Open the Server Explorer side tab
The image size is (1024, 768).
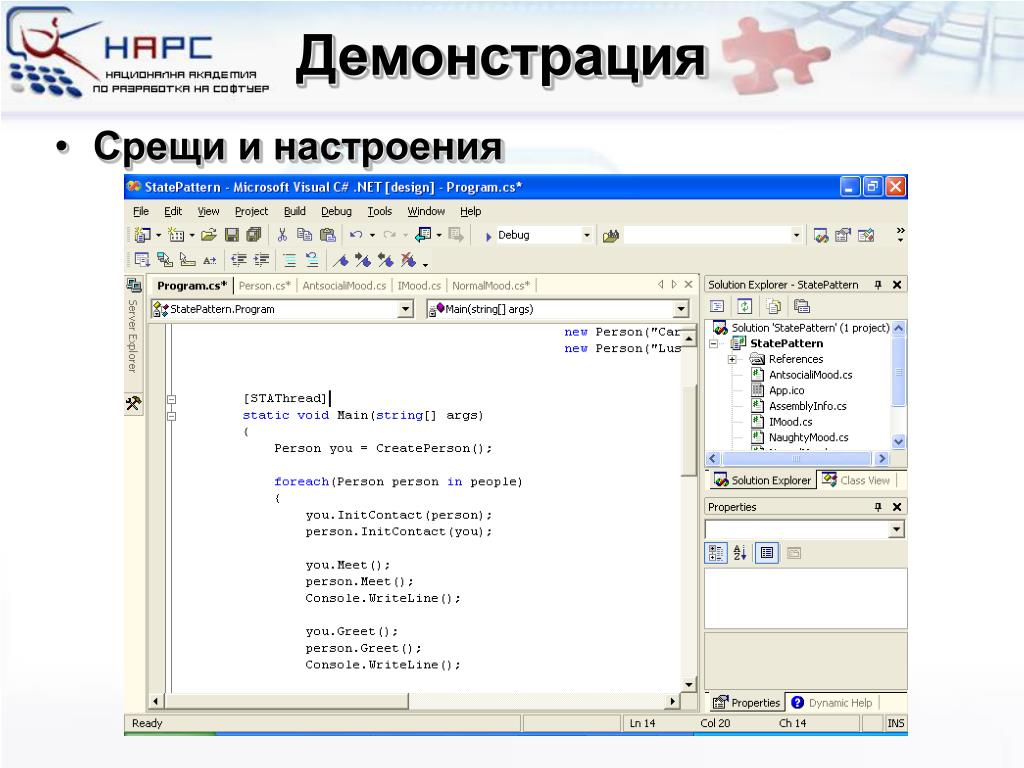tap(133, 326)
